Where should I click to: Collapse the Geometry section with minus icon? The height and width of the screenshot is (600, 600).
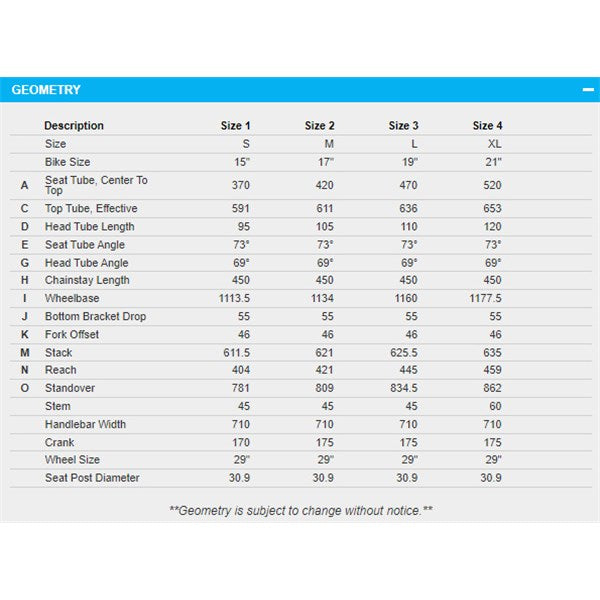(x=588, y=89)
